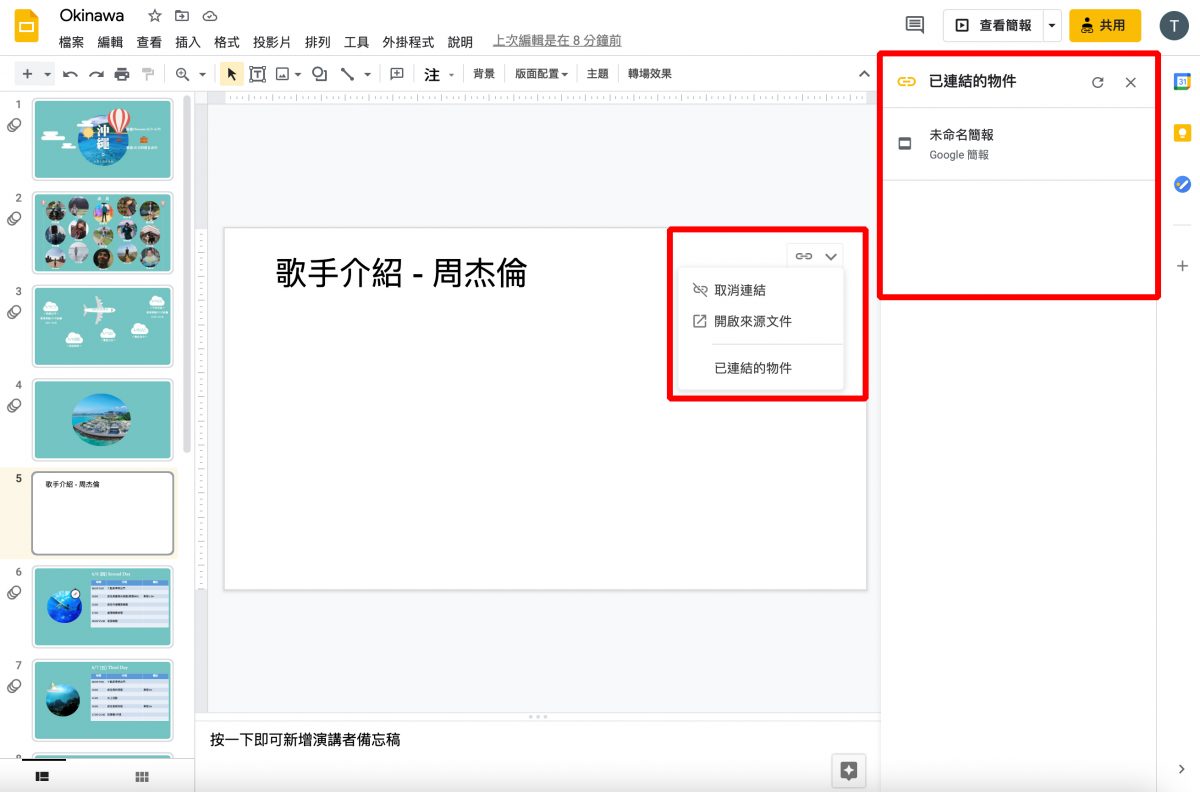Expand new slide layout dropdown arrow
Viewport: 1200px width, 792px height.
click(47, 74)
